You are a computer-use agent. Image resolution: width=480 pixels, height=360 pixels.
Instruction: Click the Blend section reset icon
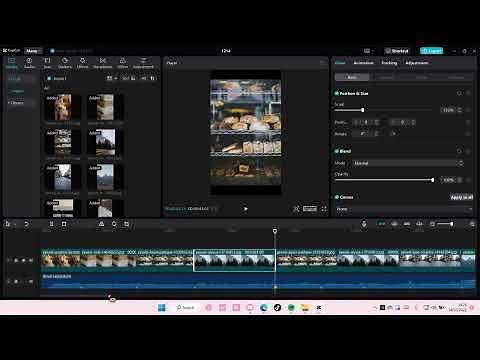459,151
